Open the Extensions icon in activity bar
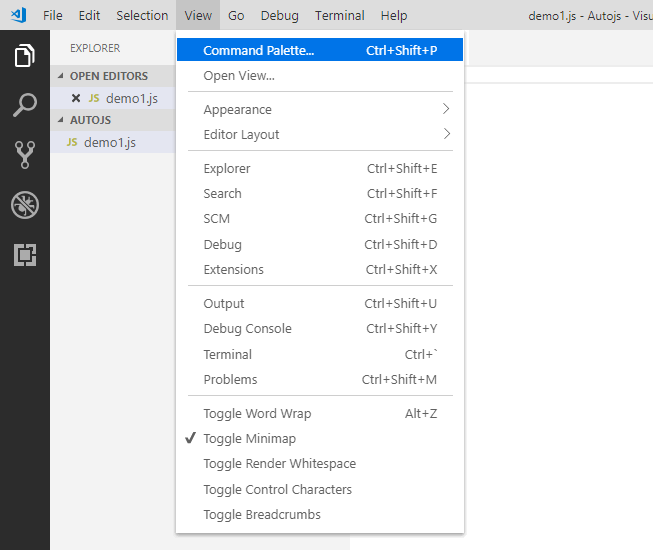Viewport: 653px width, 550px height. pyautogui.click(x=25, y=255)
